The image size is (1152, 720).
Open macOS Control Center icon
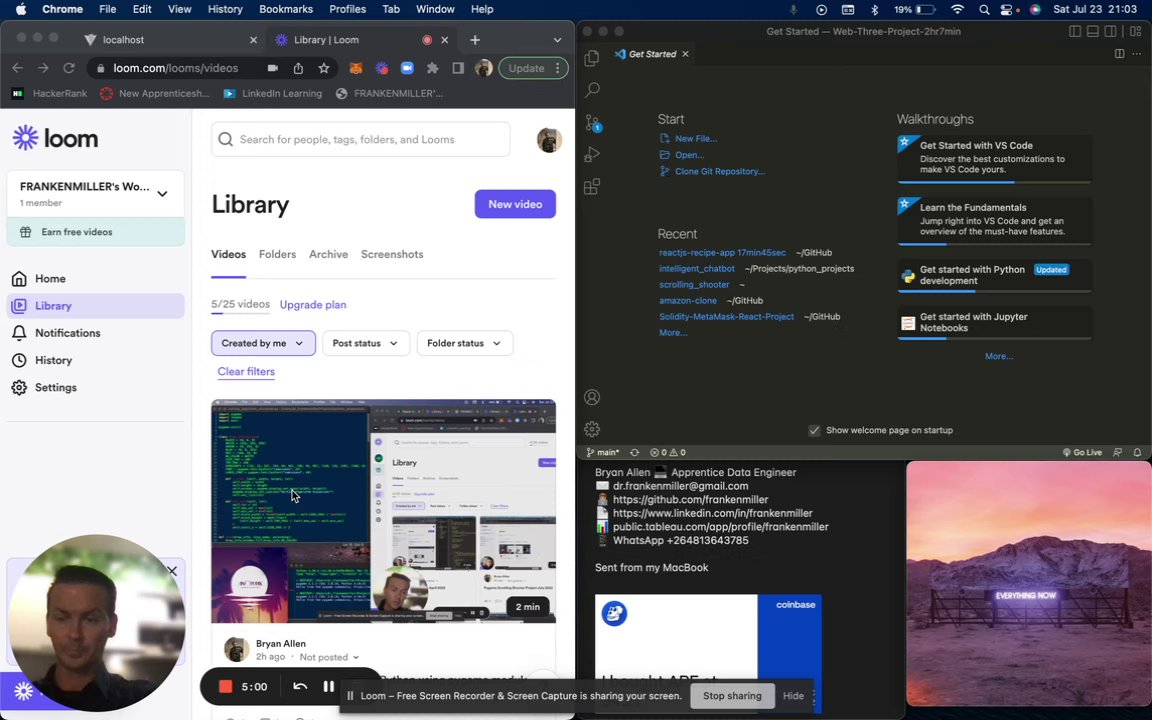tap(1007, 10)
